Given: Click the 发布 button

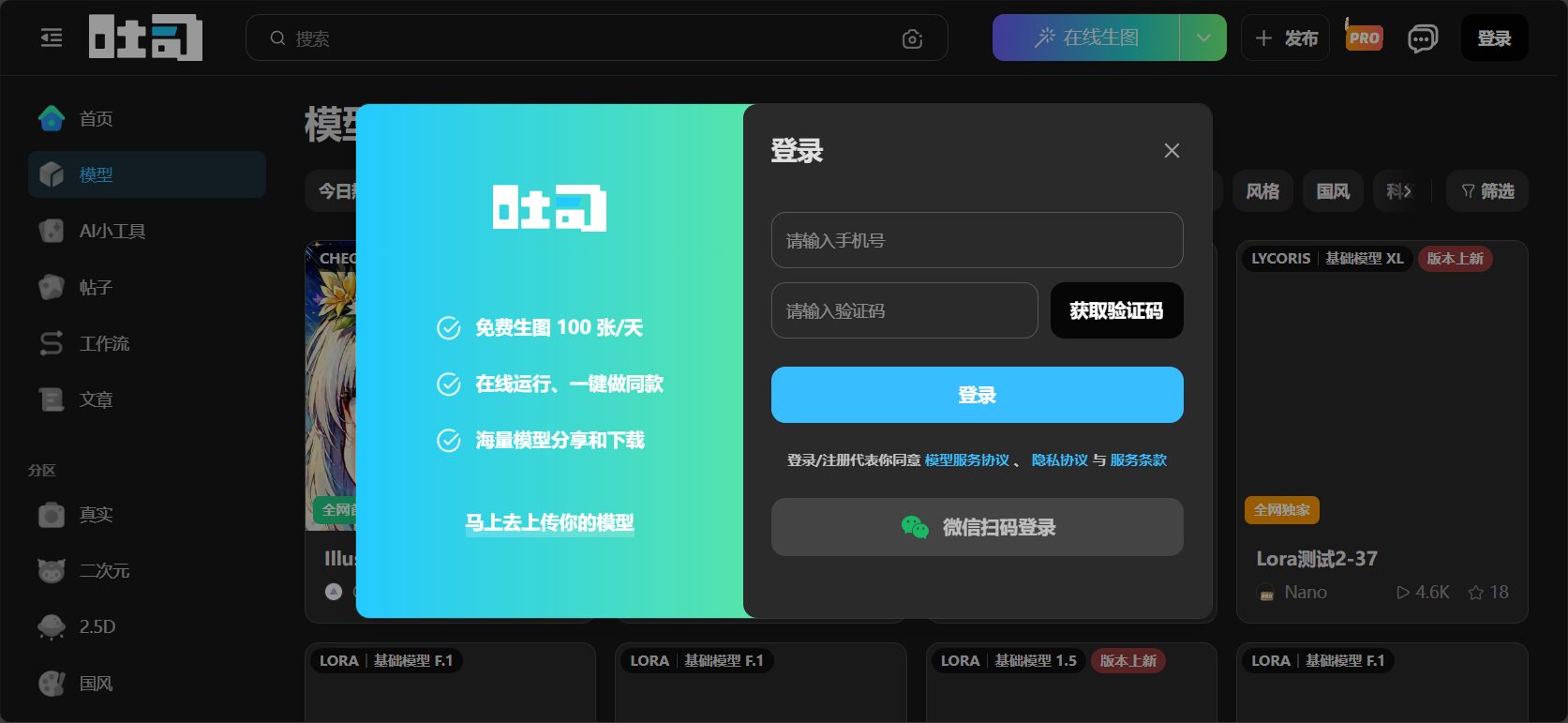Looking at the screenshot, I should 1285,38.
